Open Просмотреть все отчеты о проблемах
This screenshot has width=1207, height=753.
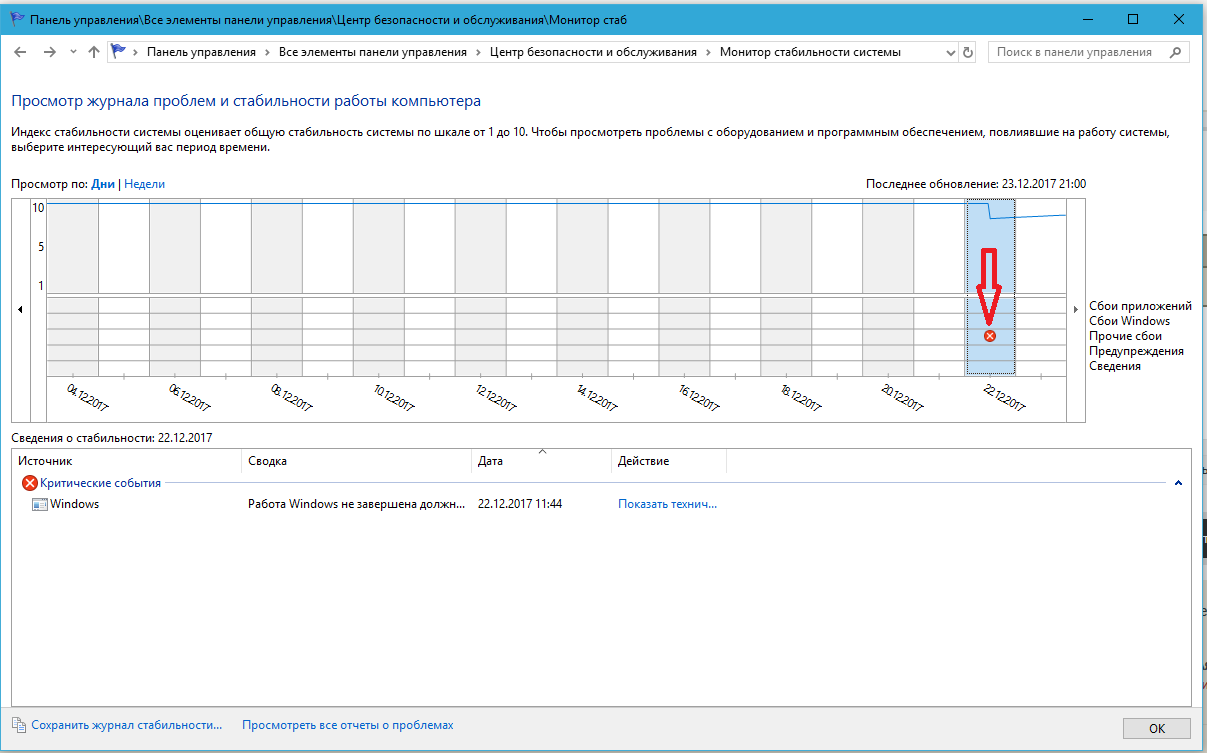[348, 725]
